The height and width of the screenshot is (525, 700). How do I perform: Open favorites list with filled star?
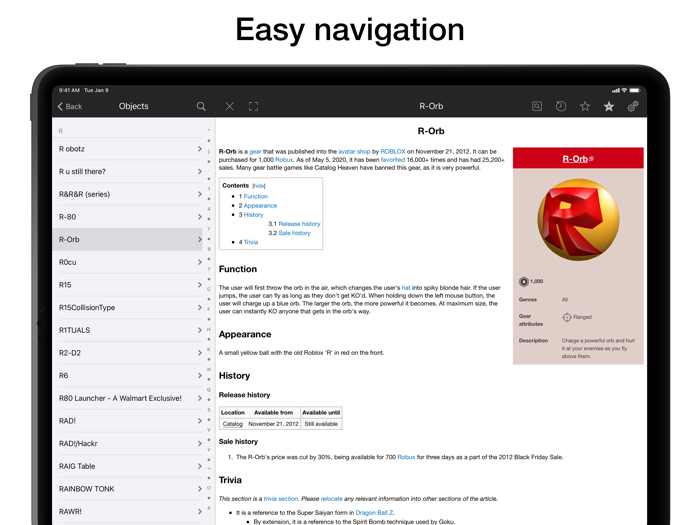[x=609, y=106]
